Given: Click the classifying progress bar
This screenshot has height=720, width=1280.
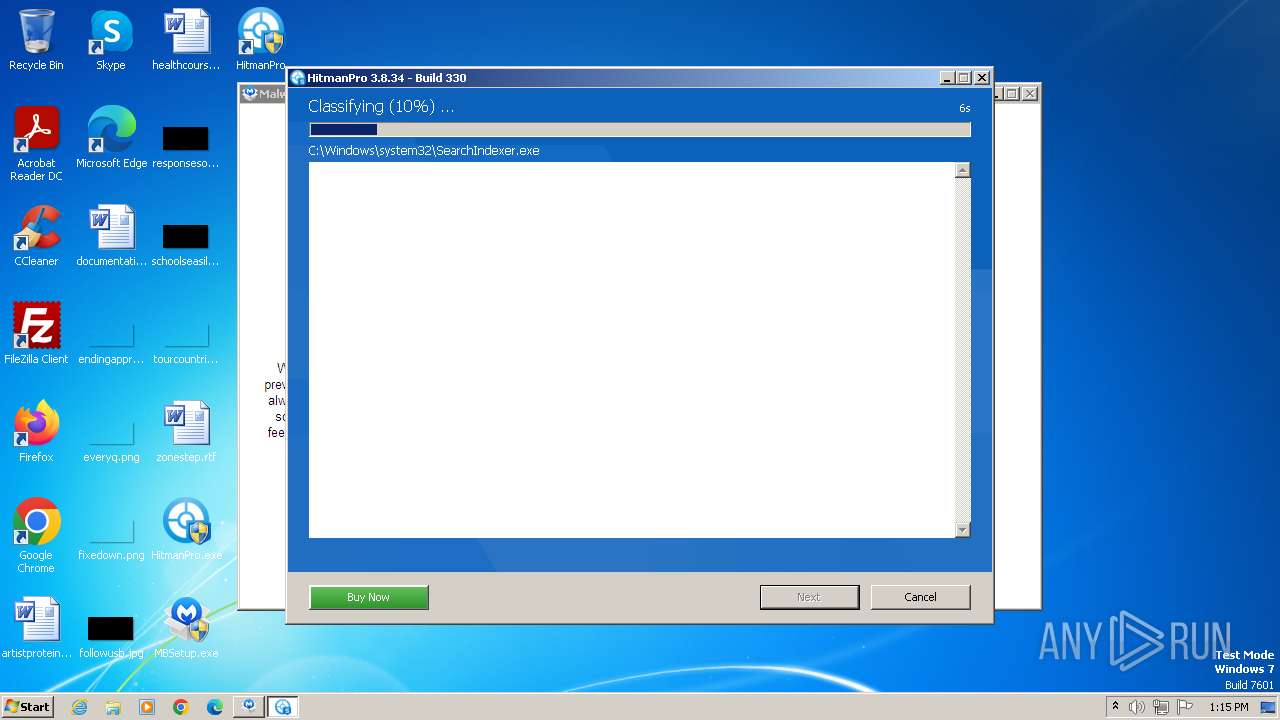Looking at the screenshot, I should click(x=640, y=129).
